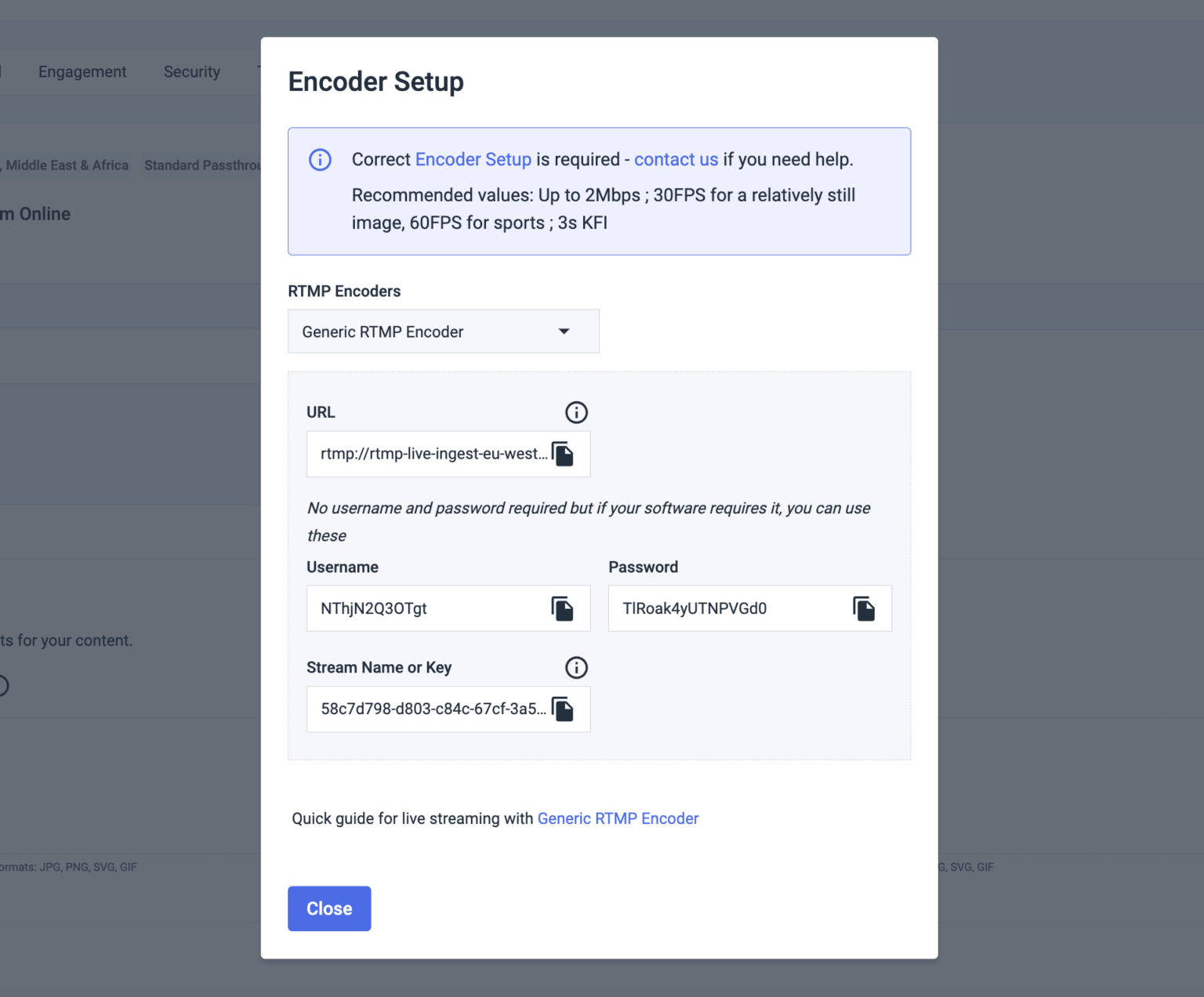Click the info icon beside Stream Name or Key
Screen dimensions: 1204x997
click(x=576, y=668)
